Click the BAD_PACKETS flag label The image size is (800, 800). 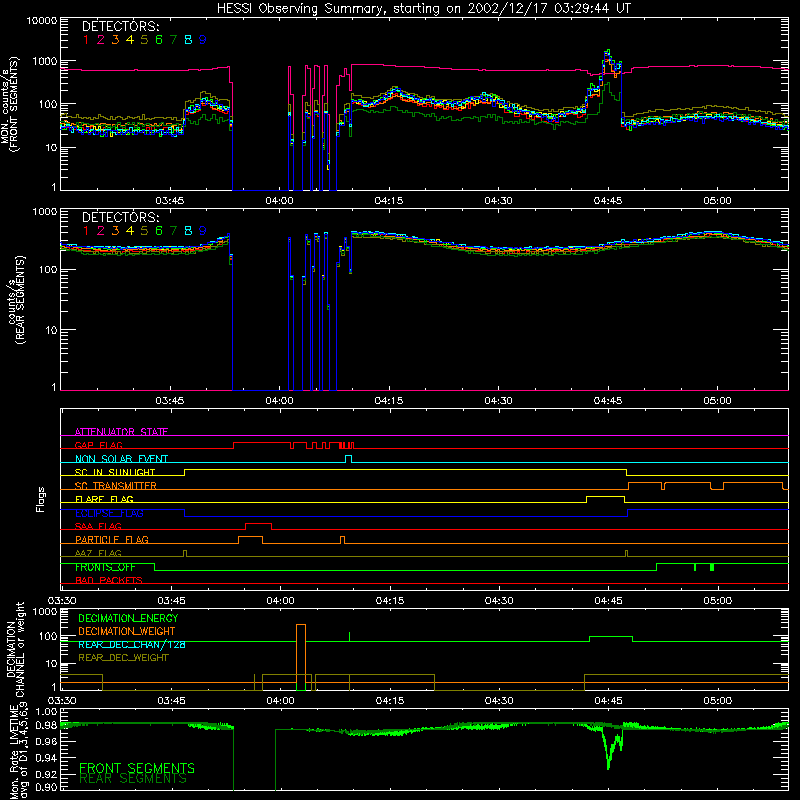point(109,580)
